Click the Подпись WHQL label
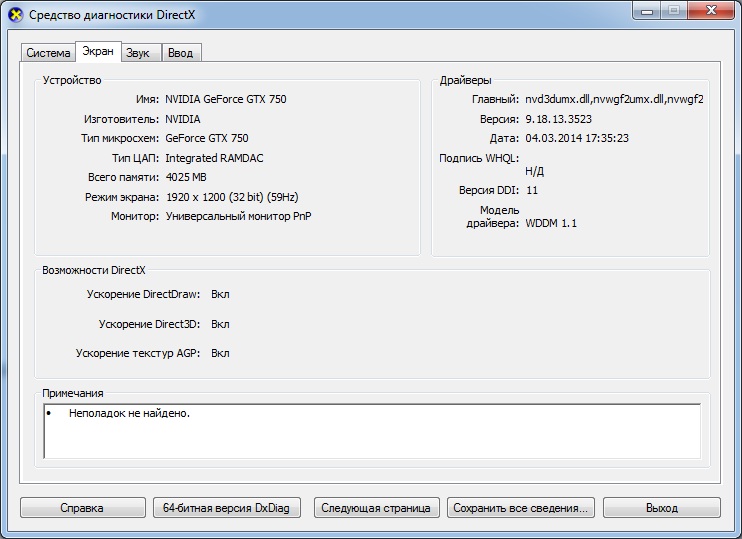 tap(479, 158)
